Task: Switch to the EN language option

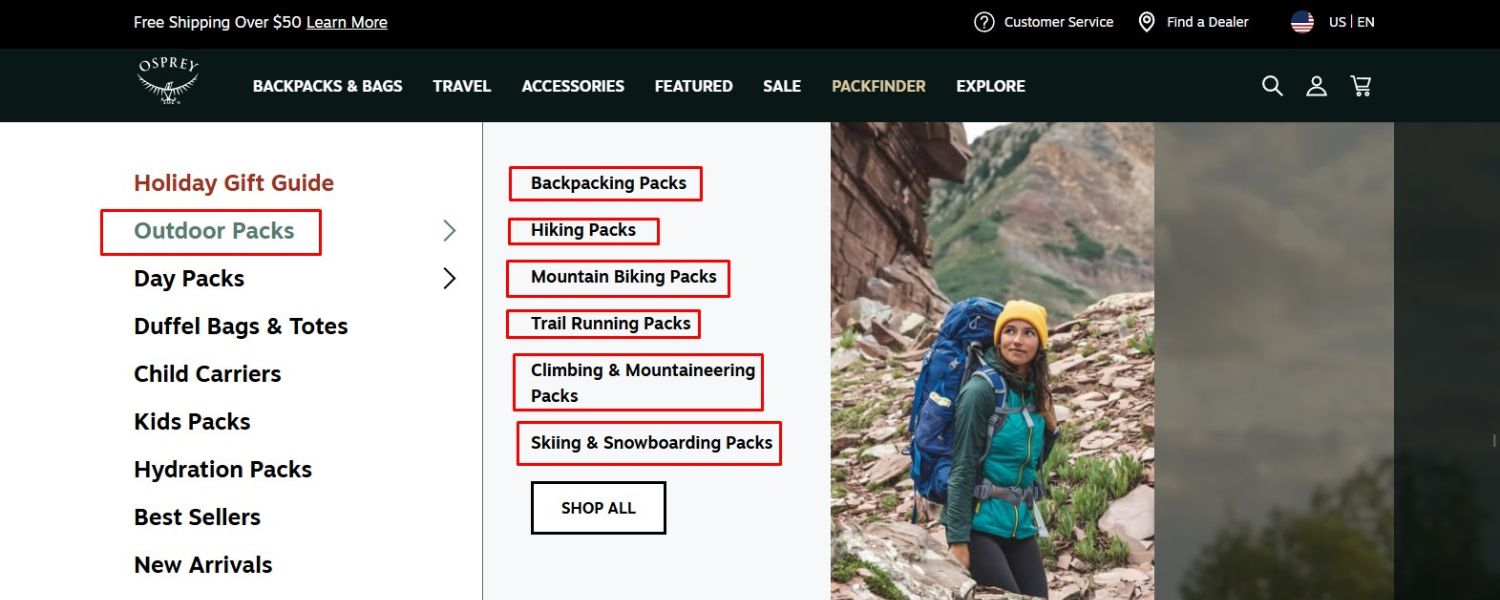Action: pyautogui.click(x=1364, y=21)
